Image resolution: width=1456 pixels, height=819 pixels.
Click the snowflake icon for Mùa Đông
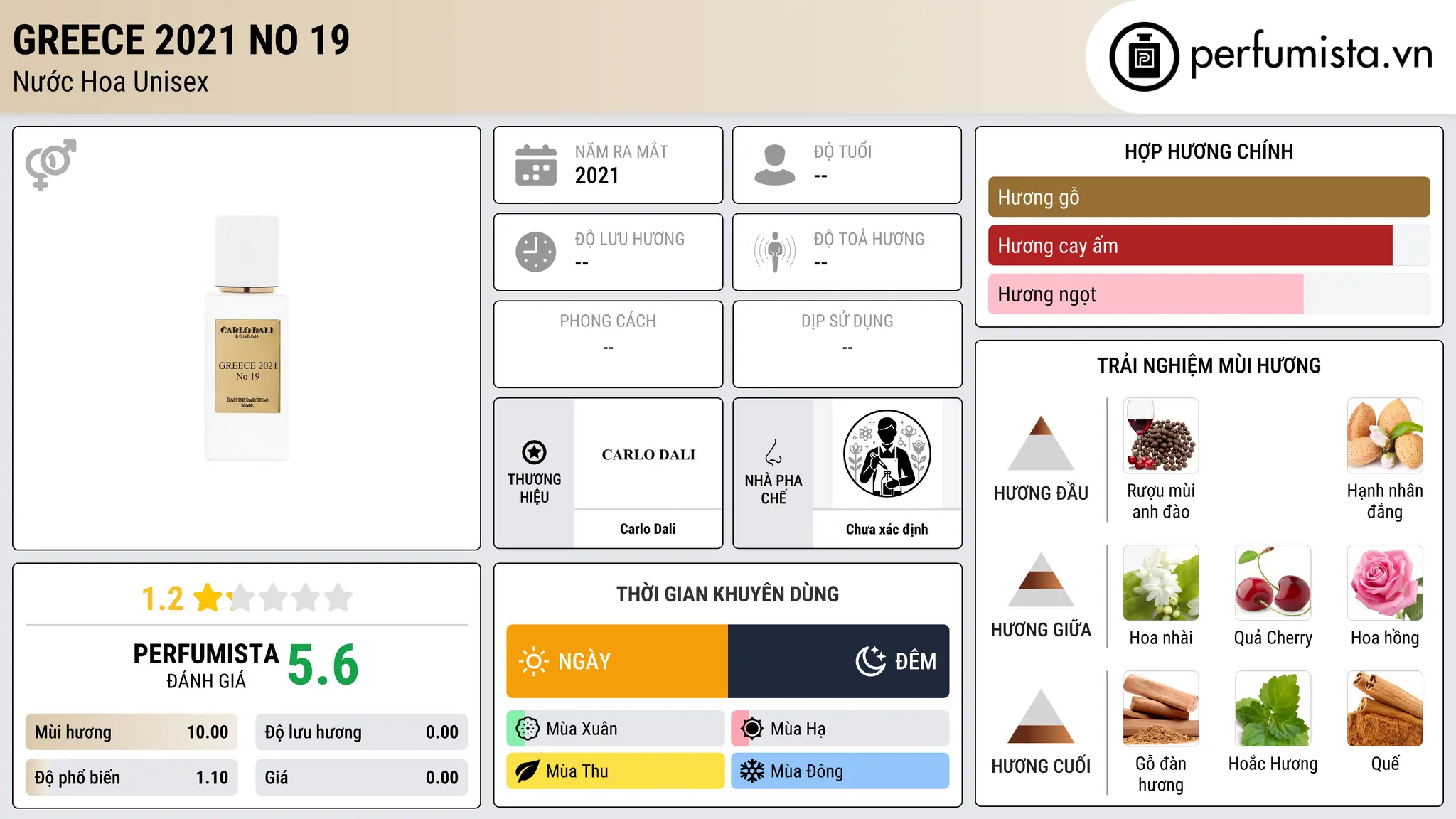[x=752, y=771]
